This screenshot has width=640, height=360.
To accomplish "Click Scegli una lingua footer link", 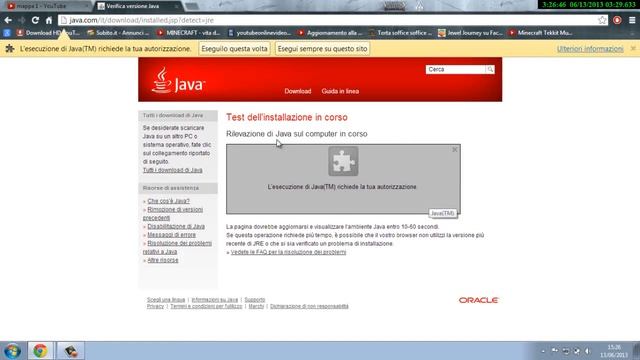I will click(166, 300).
